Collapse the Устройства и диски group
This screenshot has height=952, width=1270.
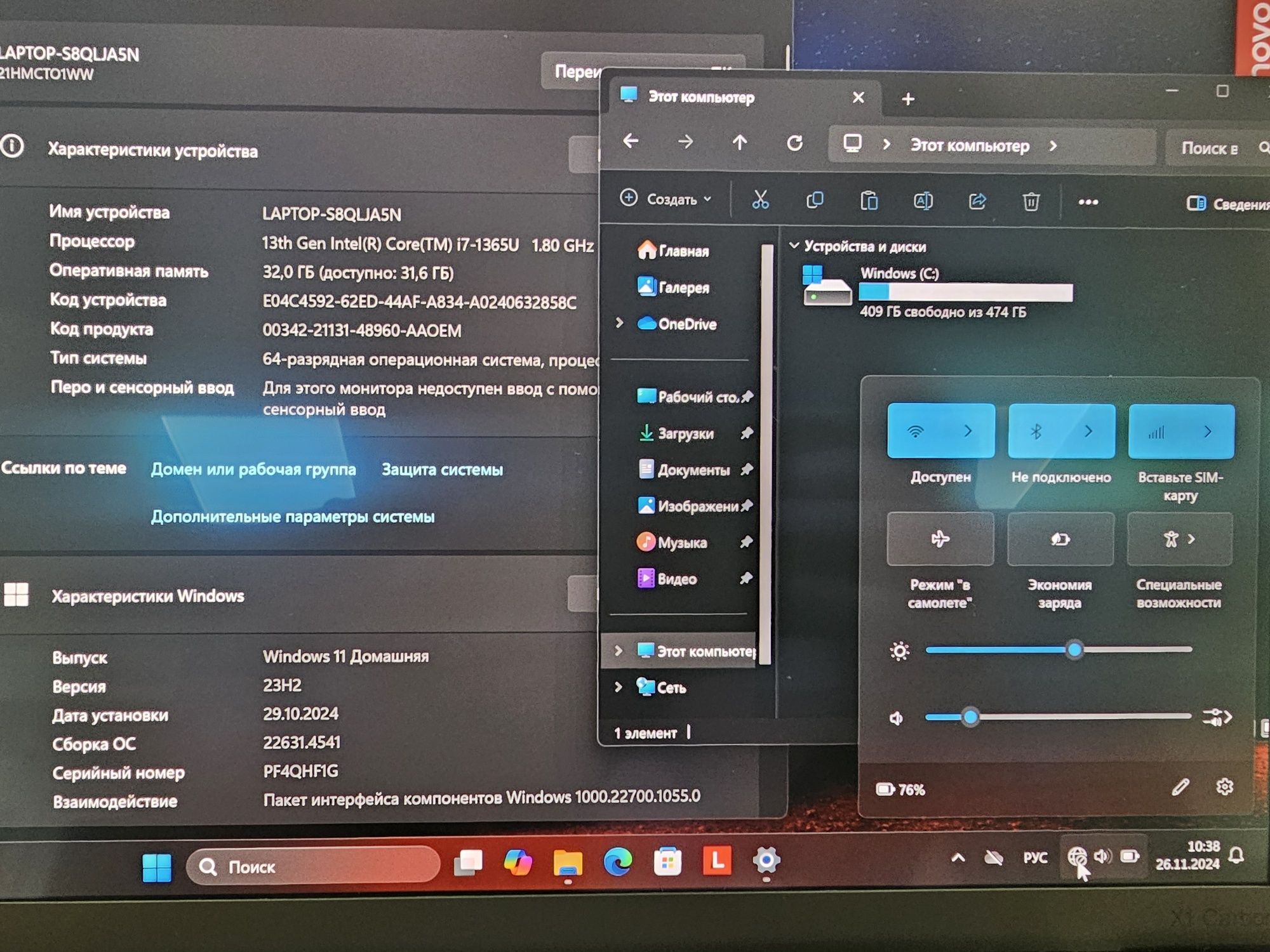pos(794,246)
